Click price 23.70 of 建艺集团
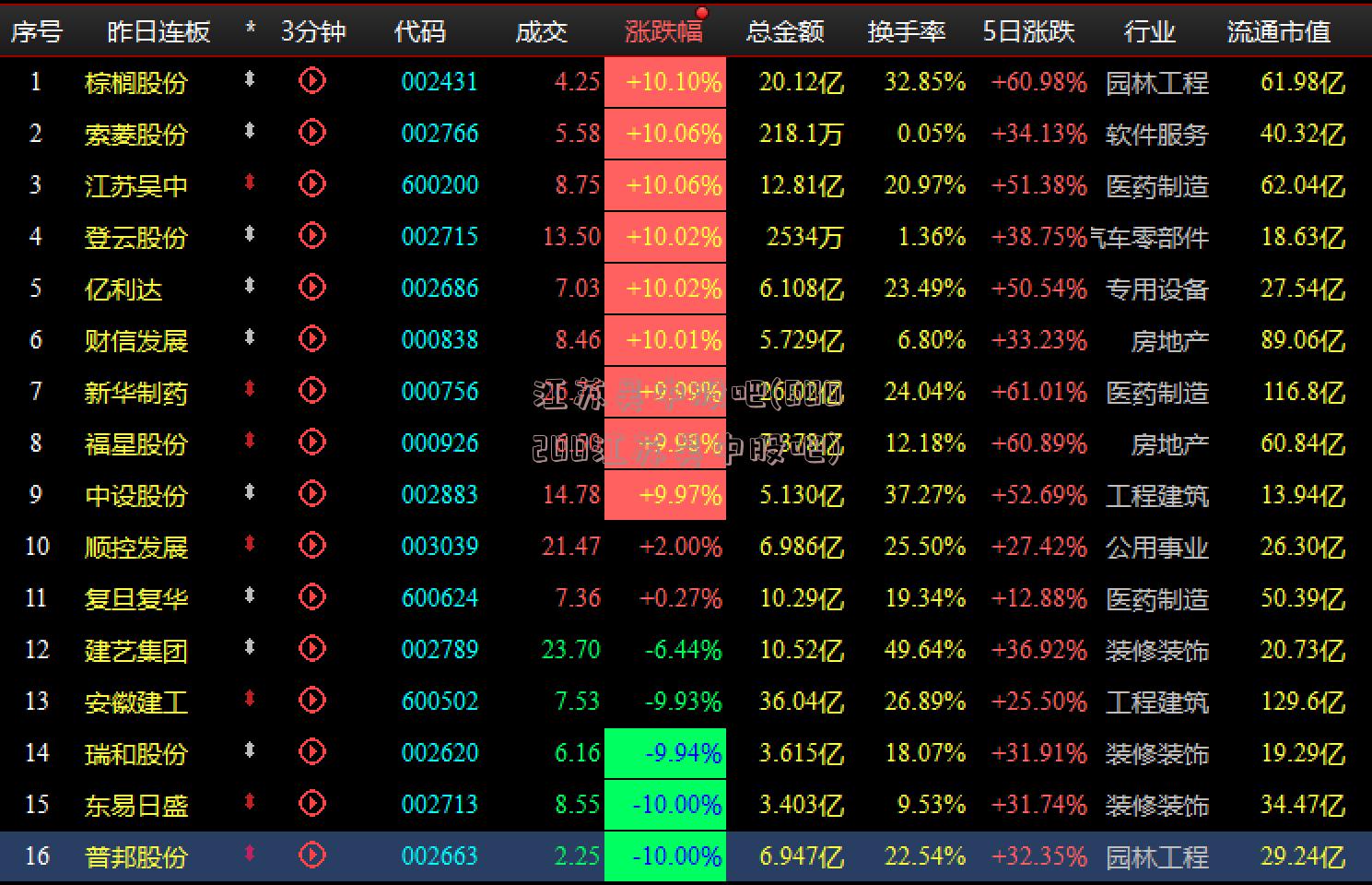The width and height of the screenshot is (1372, 885). pyautogui.click(x=571, y=650)
